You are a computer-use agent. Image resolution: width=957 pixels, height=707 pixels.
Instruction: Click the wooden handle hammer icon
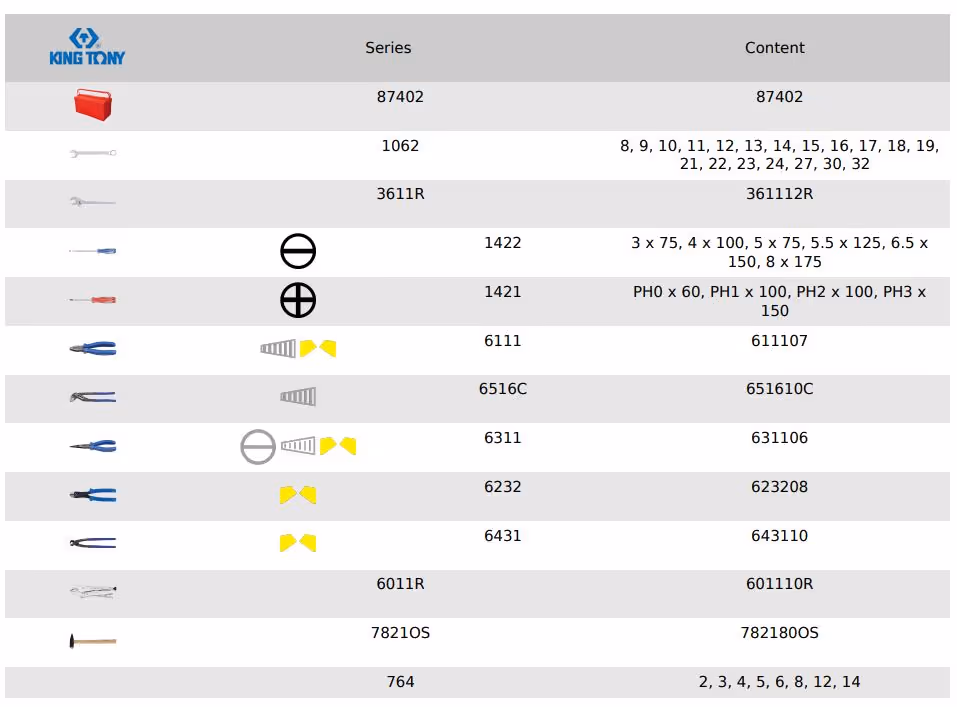(93, 640)
